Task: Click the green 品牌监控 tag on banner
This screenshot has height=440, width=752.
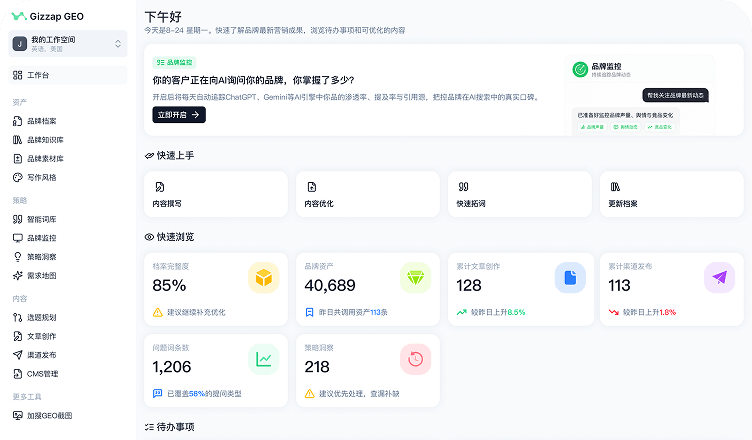Action: [174, 62]
